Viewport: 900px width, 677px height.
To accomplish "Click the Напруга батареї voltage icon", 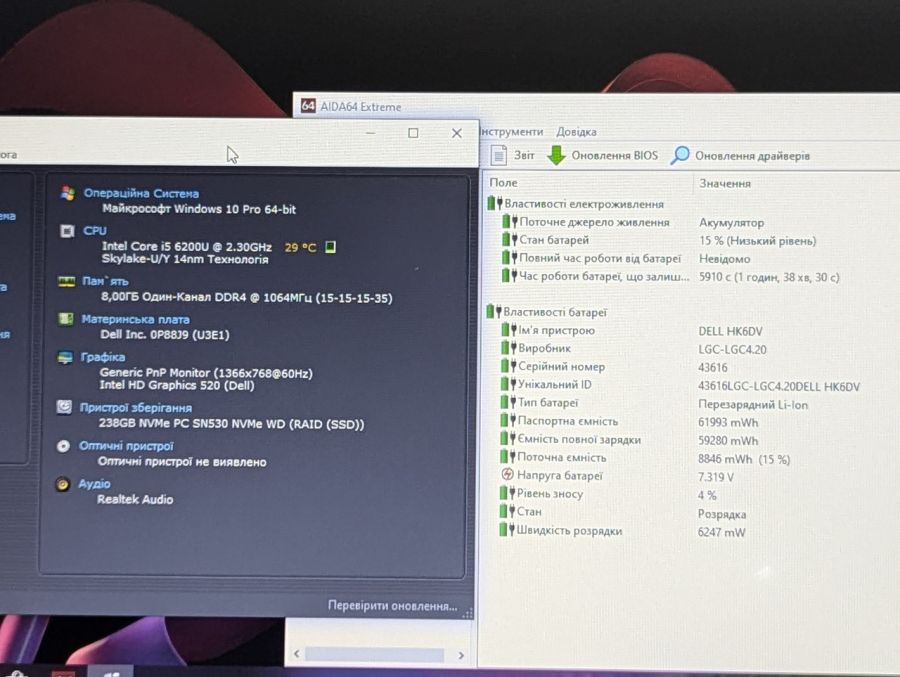I will [x=507, y=475].
